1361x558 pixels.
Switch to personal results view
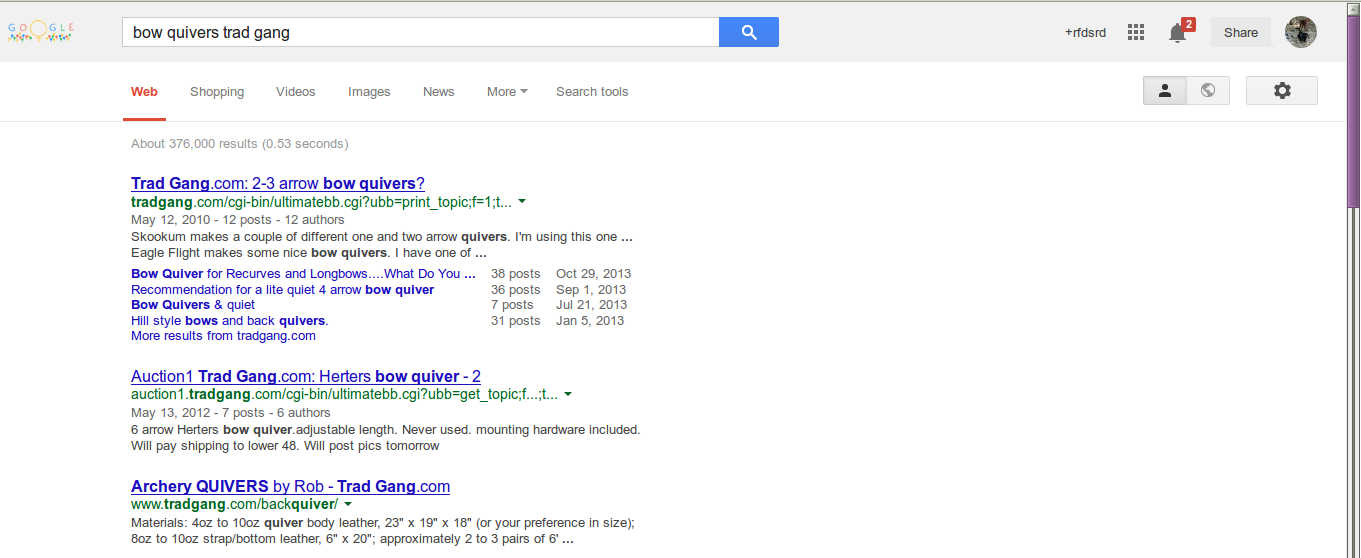point(1165,90)
